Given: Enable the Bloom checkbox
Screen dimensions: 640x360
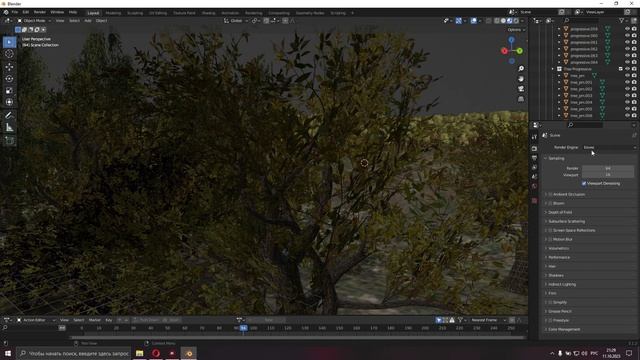Looking at the screenshot, I should pos(550,203).
